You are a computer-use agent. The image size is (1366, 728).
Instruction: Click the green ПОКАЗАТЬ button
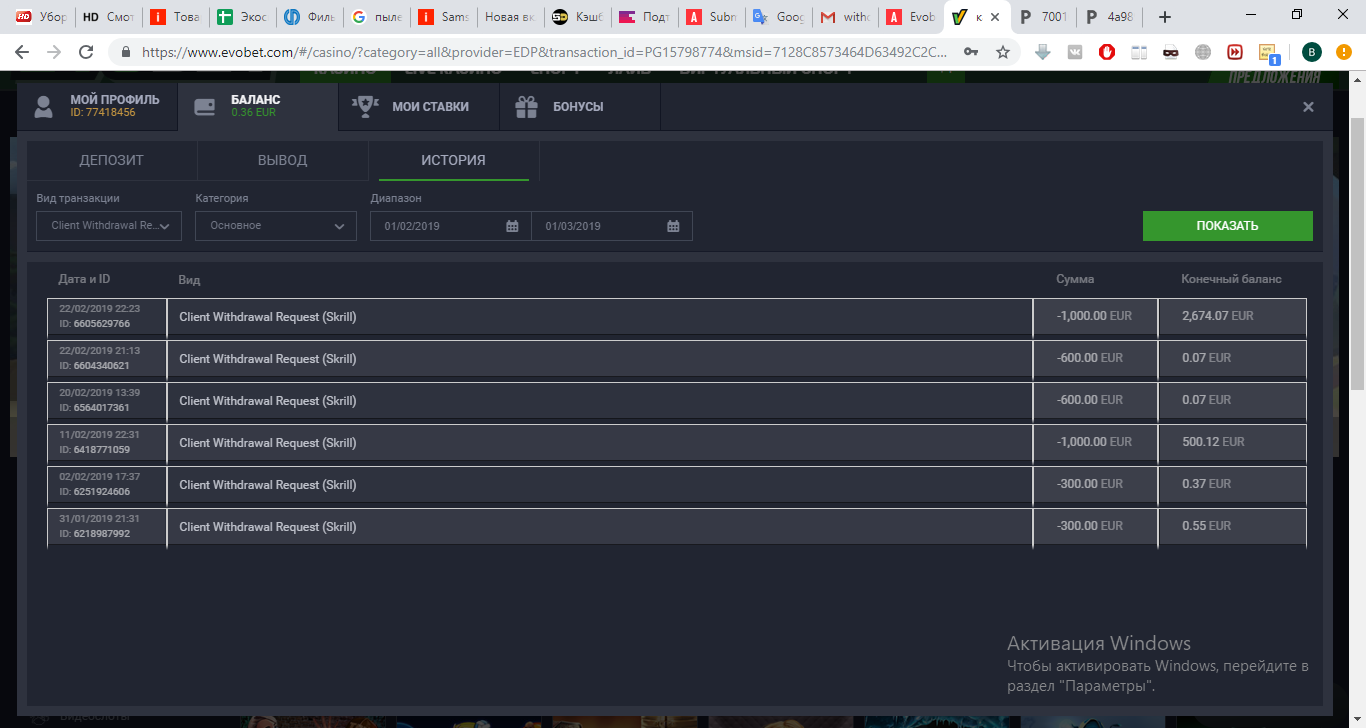(1227, 226)
